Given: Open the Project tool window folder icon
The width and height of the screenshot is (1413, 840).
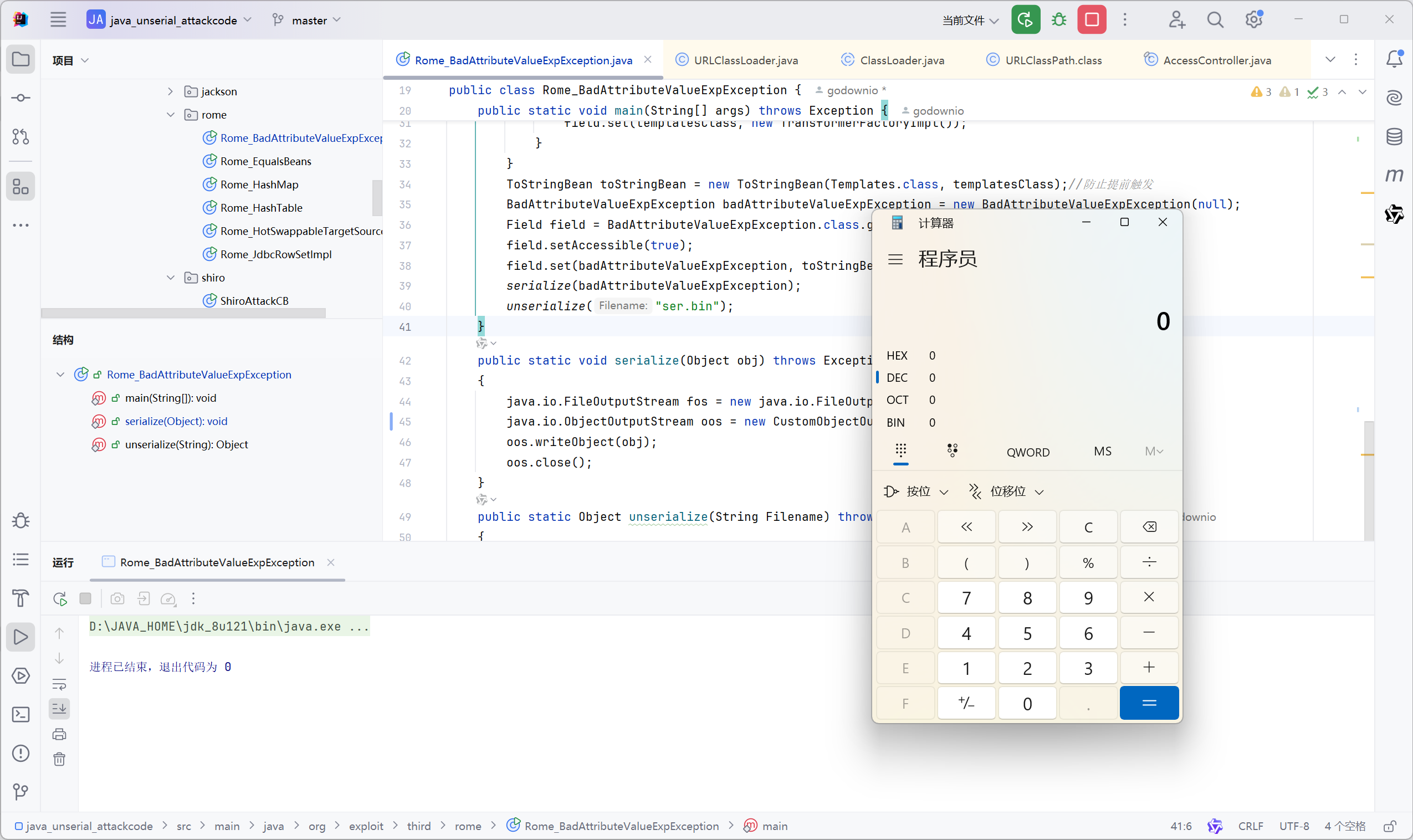Looking at the screenshot, I should point(21,59).
